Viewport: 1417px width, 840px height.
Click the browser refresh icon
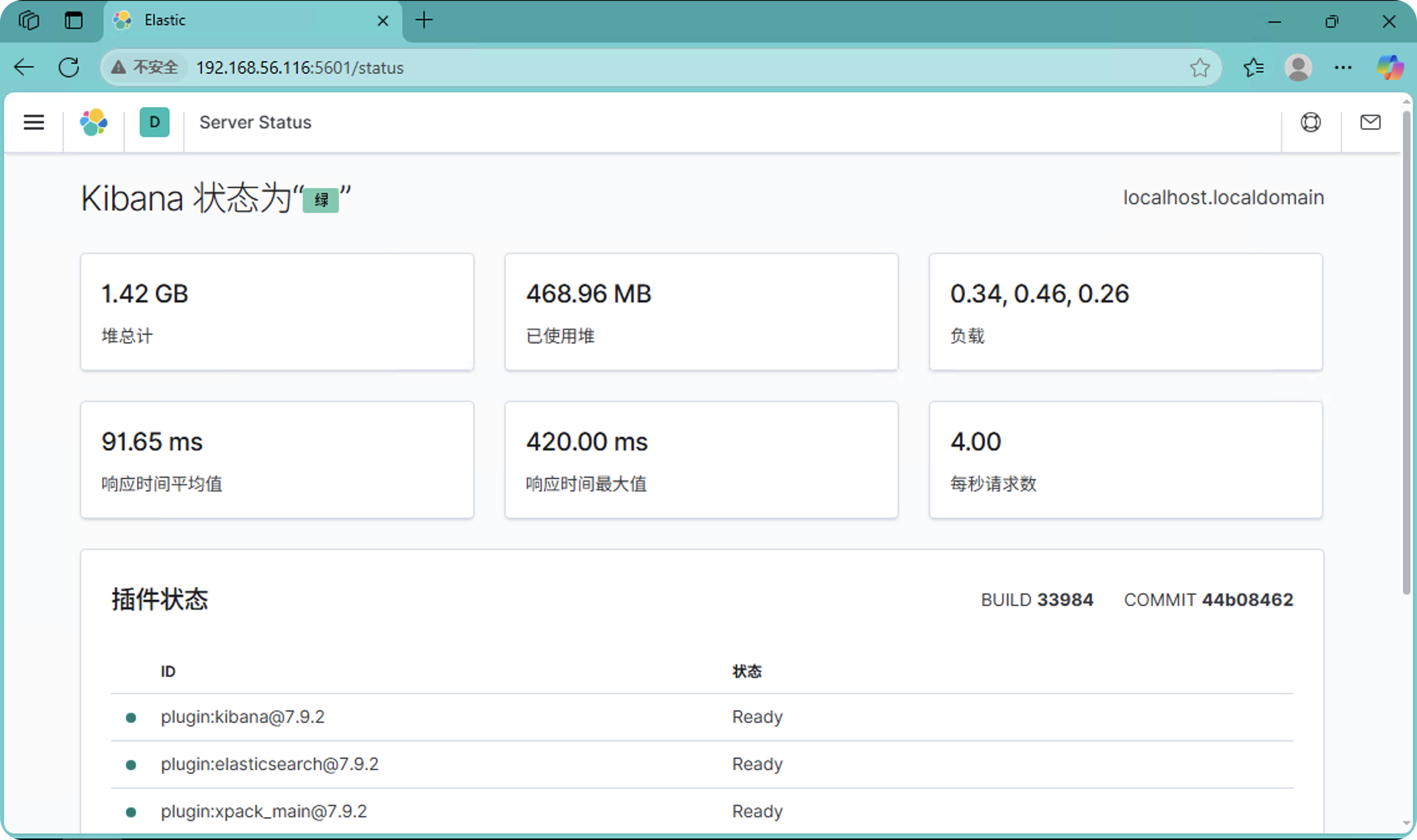[68, 67]
